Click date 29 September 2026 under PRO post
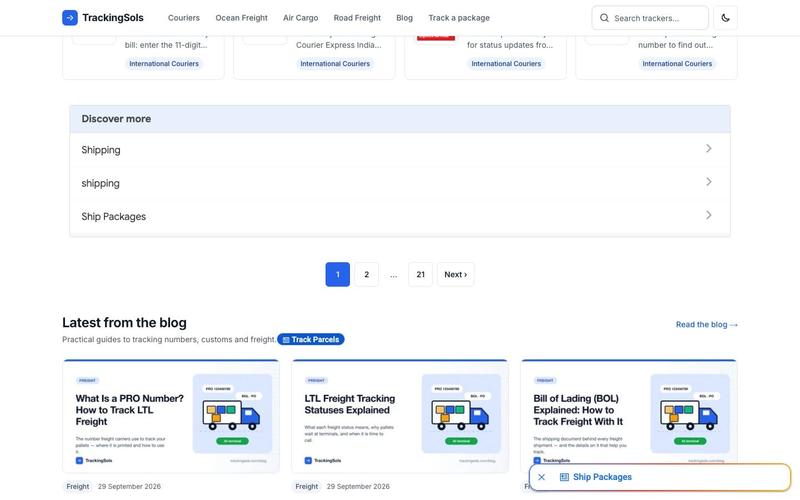The image size is (800, 500). [129, 487]
